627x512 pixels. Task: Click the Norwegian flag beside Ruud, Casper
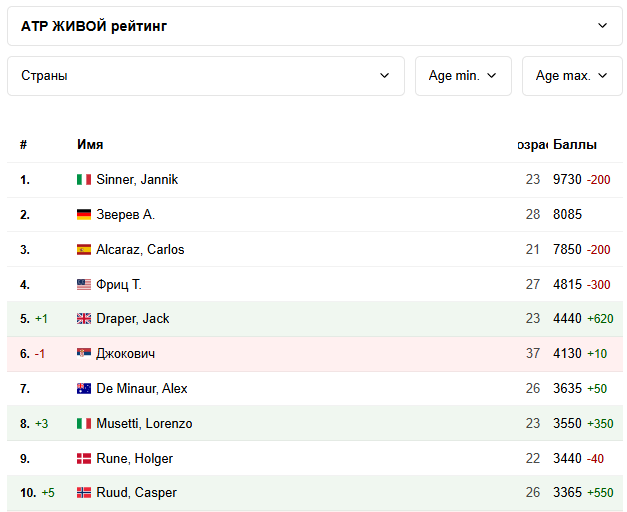[x=84, y=493]
